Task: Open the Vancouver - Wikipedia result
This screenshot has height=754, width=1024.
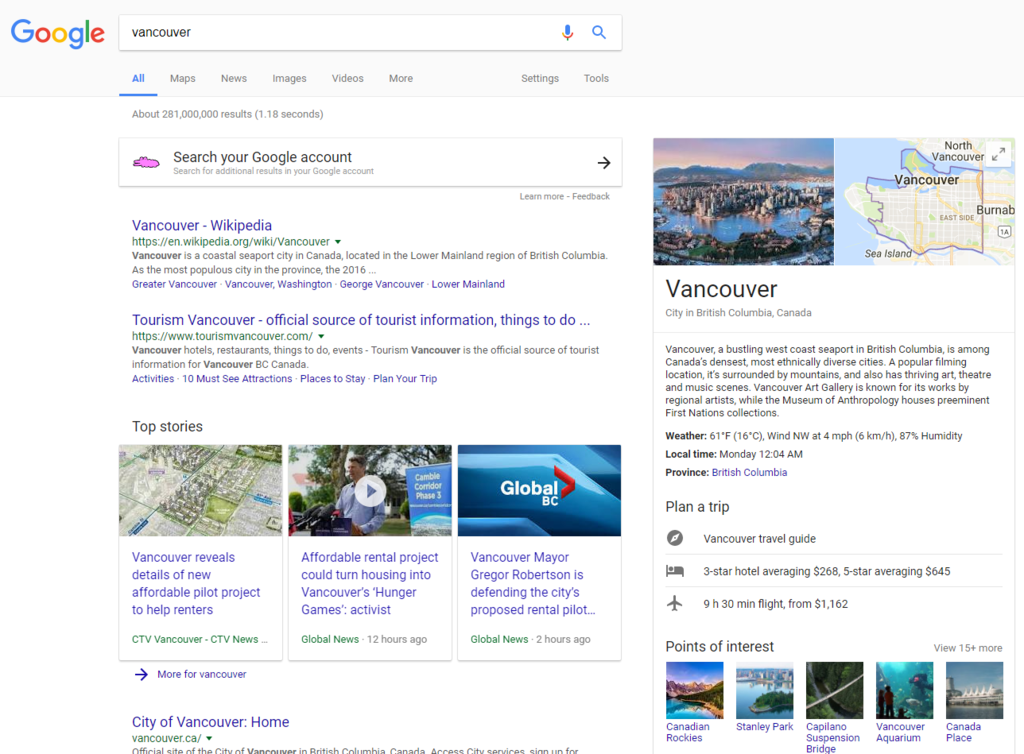Action: tap(202, 225)
